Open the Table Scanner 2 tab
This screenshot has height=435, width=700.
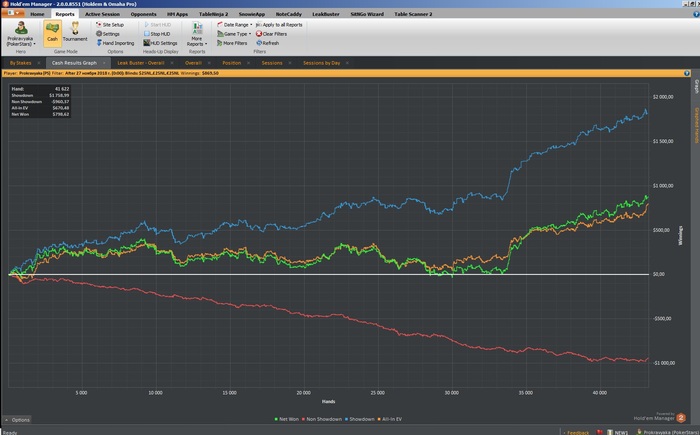(413, 14)
